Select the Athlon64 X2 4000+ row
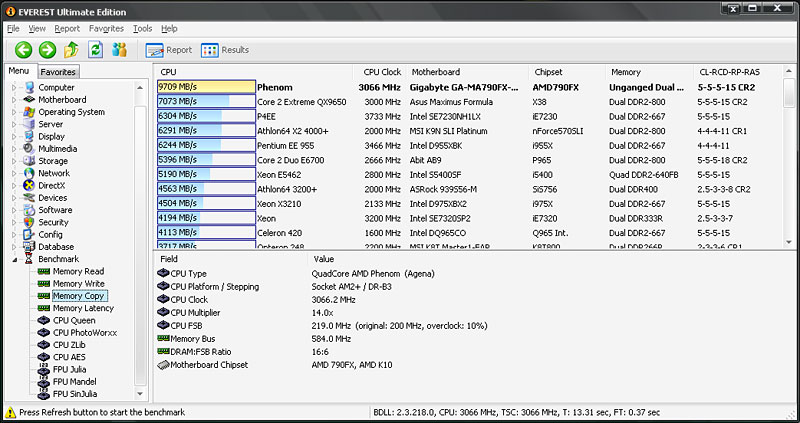 tap(468, 131)
